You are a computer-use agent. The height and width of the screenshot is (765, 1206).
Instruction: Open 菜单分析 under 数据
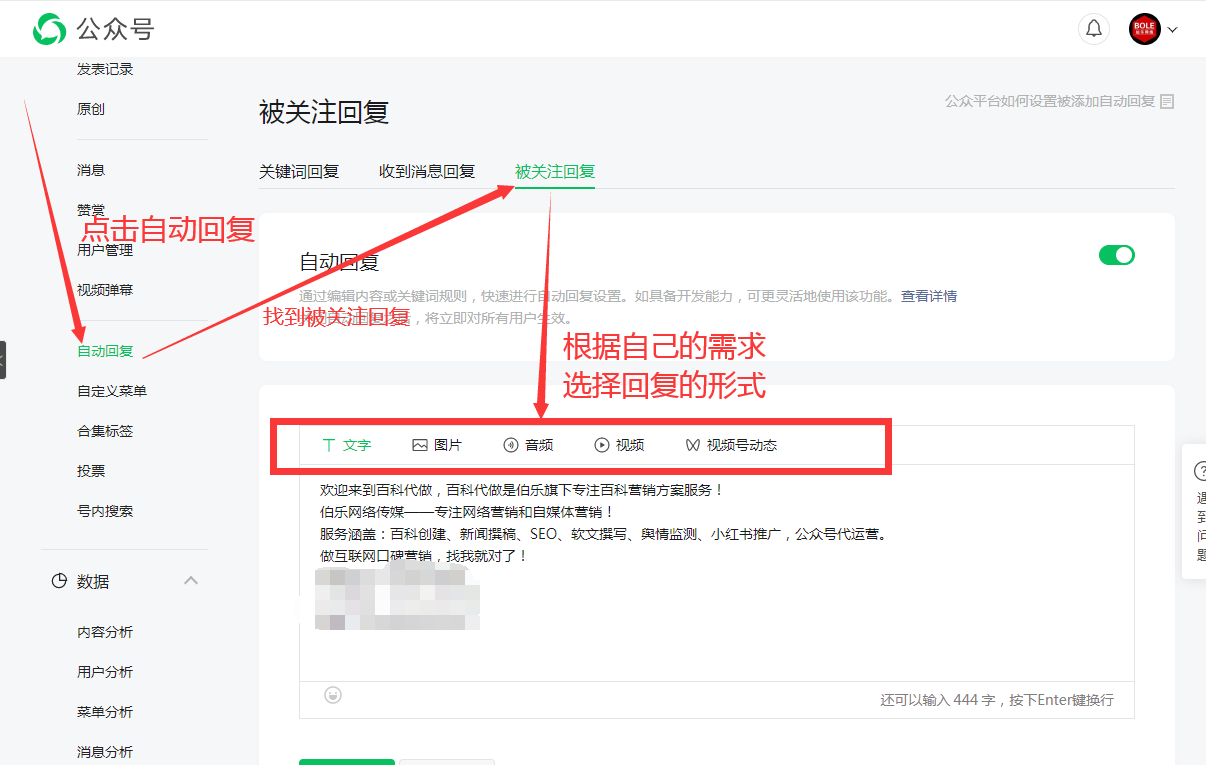(x=105, y=712)
